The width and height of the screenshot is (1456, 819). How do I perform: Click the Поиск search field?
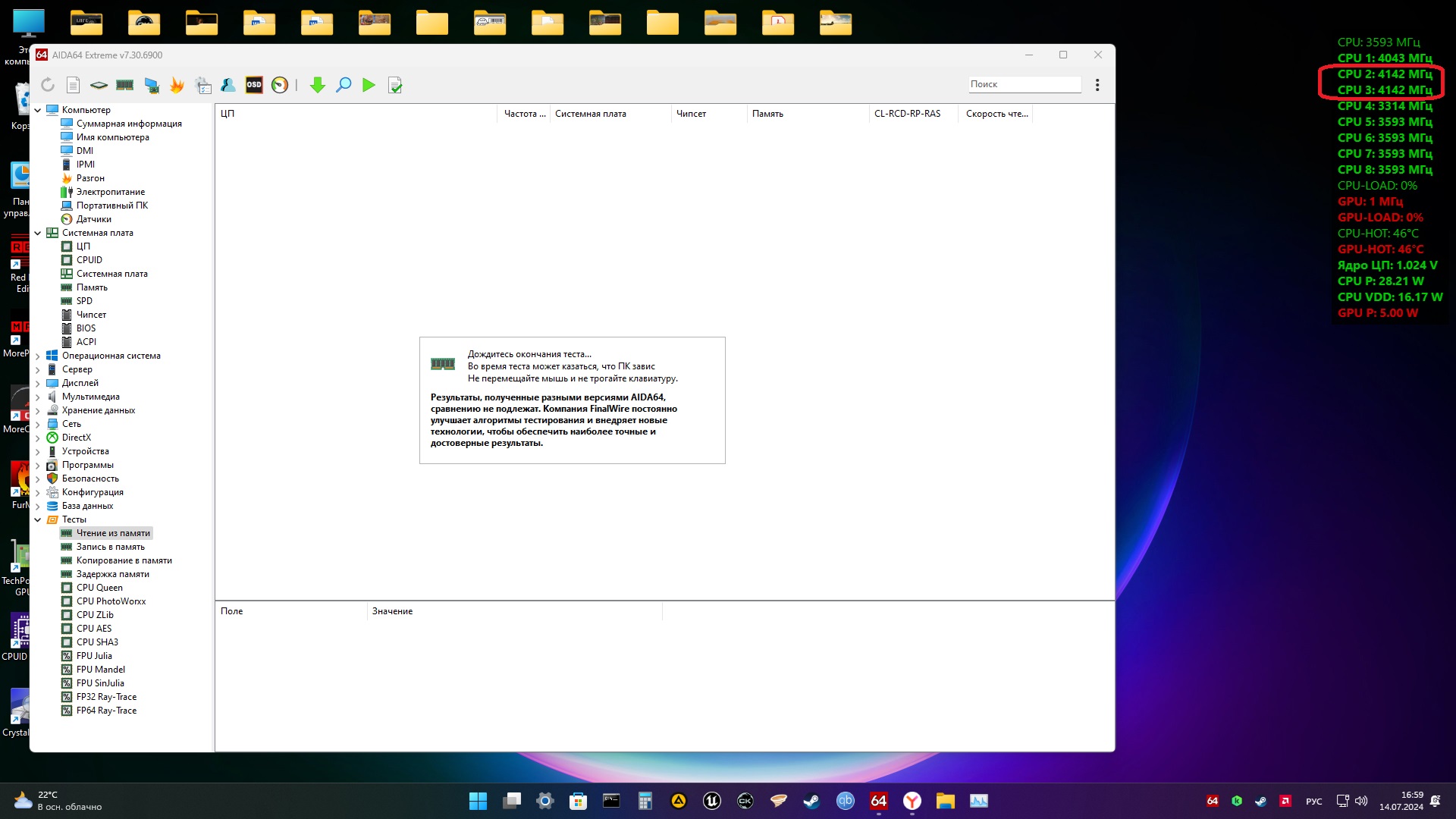pyautogui.click(x=1024, y=84)
